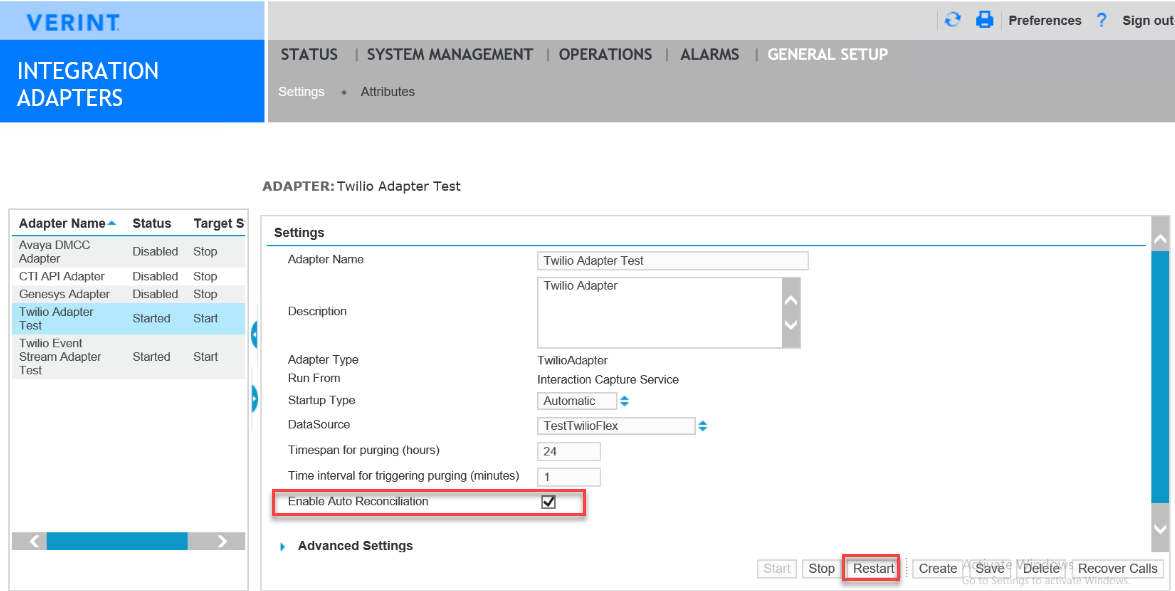The image size is (1175, 591).
Task: Click the Verint logo
Action: click(x=73, y=22)
